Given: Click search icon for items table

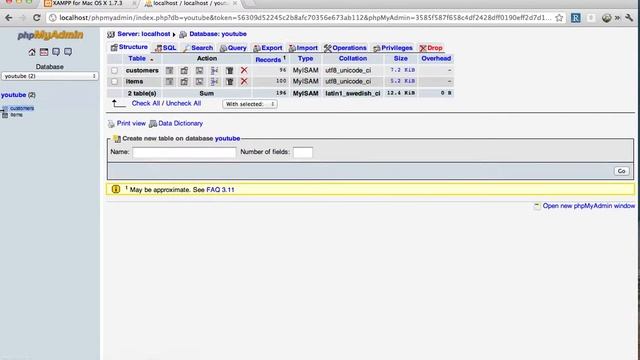Looking at the screenshot, I should coord(199,81).
